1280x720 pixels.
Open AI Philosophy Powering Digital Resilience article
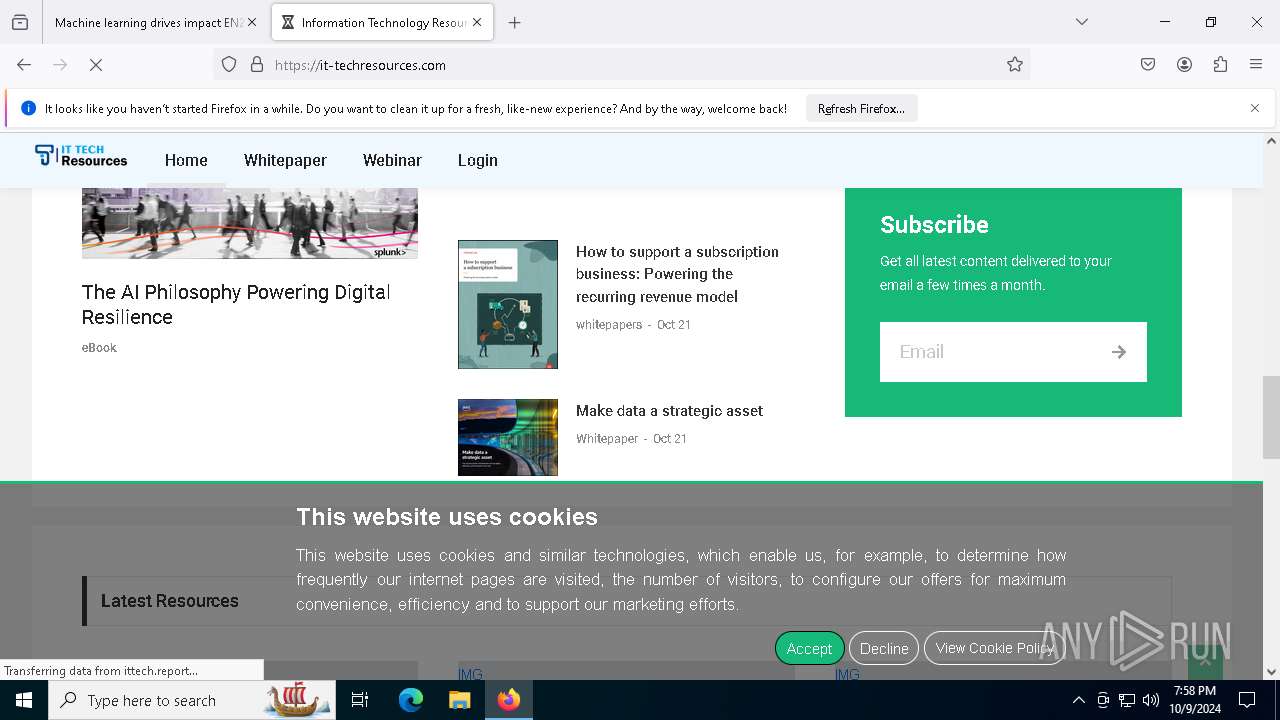(x=236, y=304)
